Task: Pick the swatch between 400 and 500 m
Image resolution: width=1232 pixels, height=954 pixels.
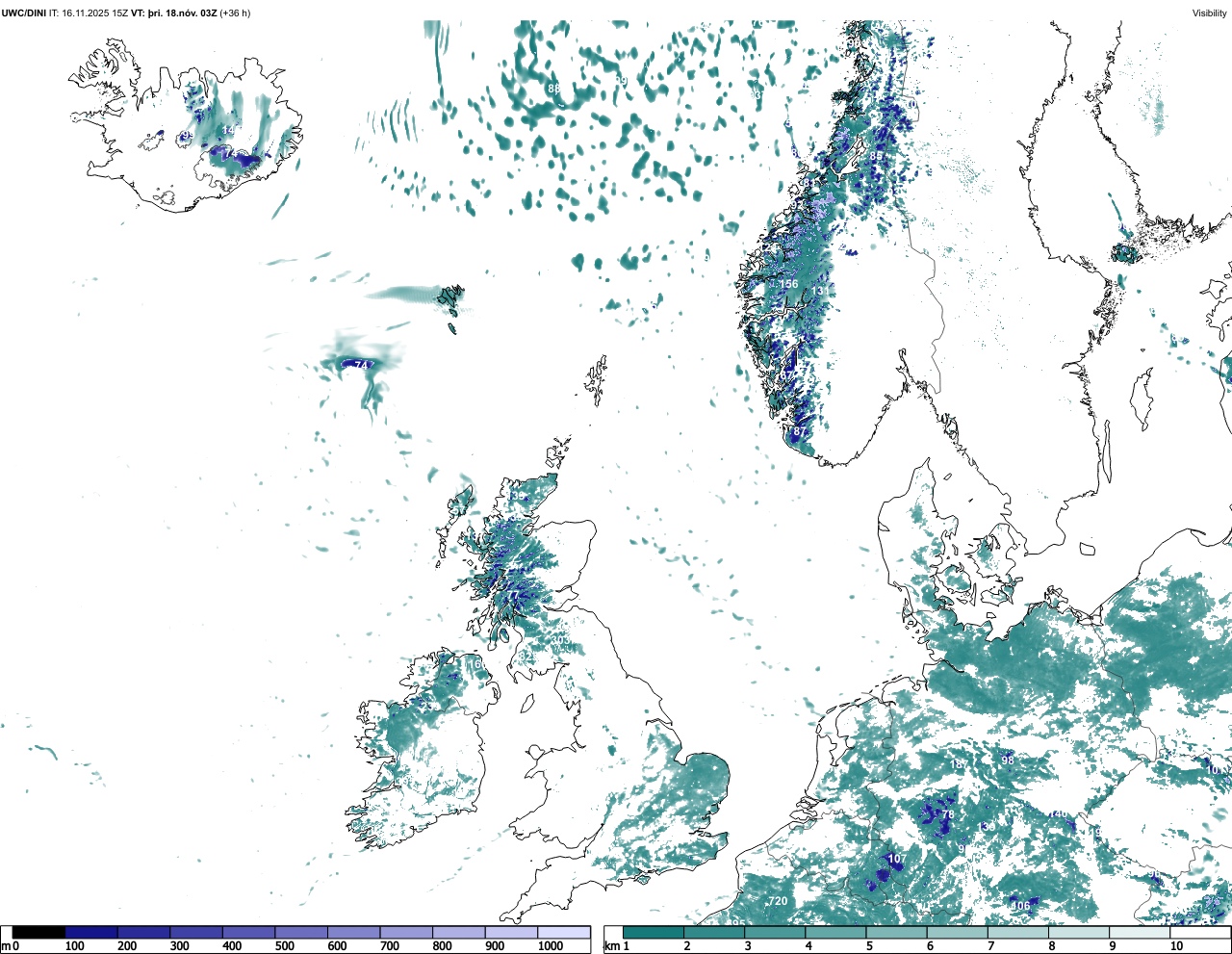Action: (x=248, y=932)
